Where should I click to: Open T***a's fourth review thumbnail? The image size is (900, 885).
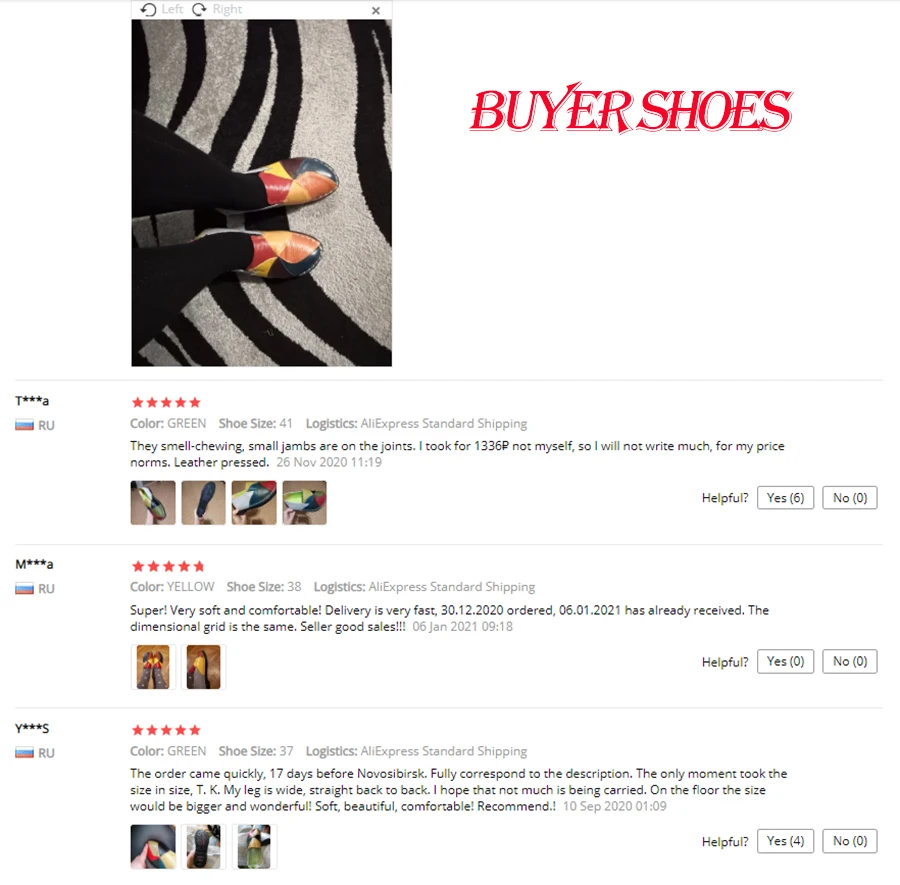[x=304, y=503]
